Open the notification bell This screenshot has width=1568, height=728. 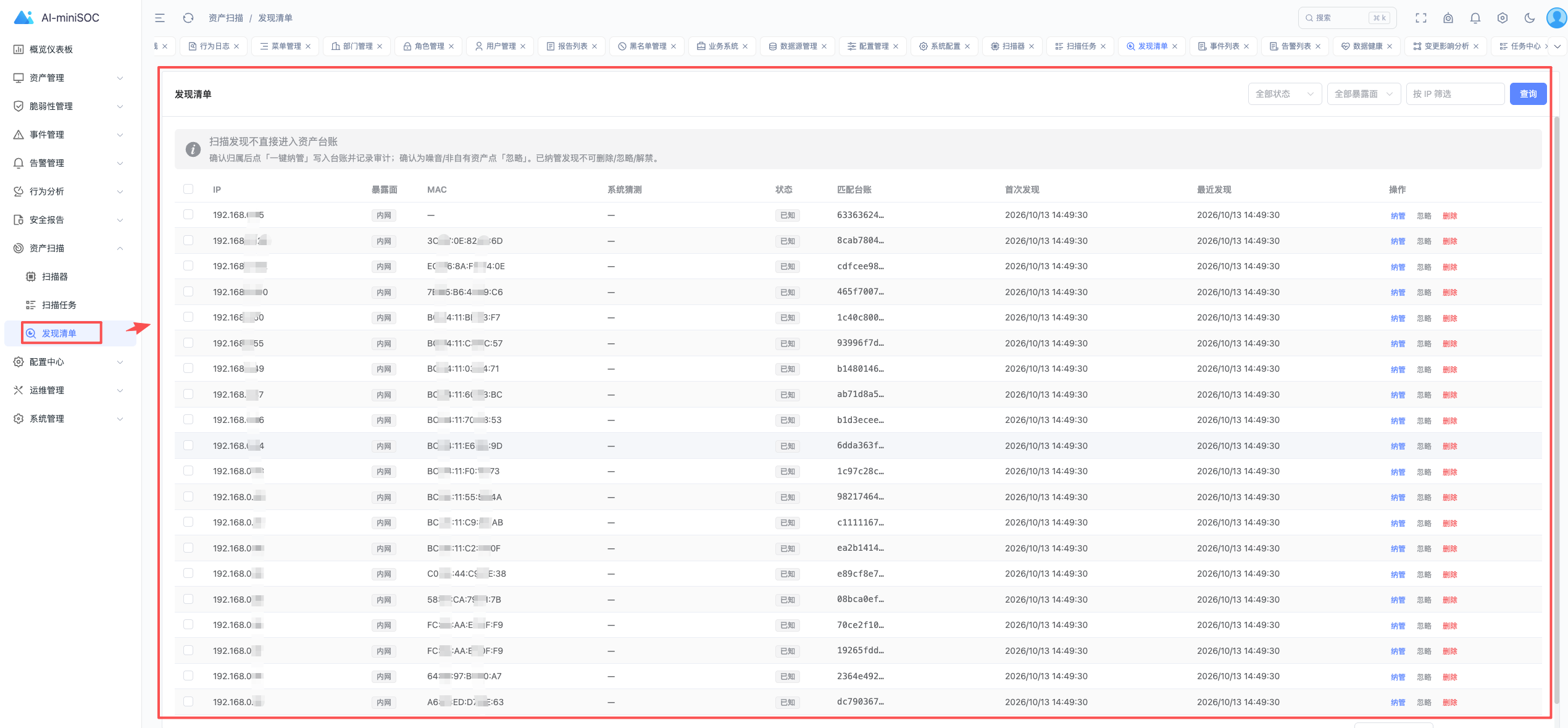1475,18
